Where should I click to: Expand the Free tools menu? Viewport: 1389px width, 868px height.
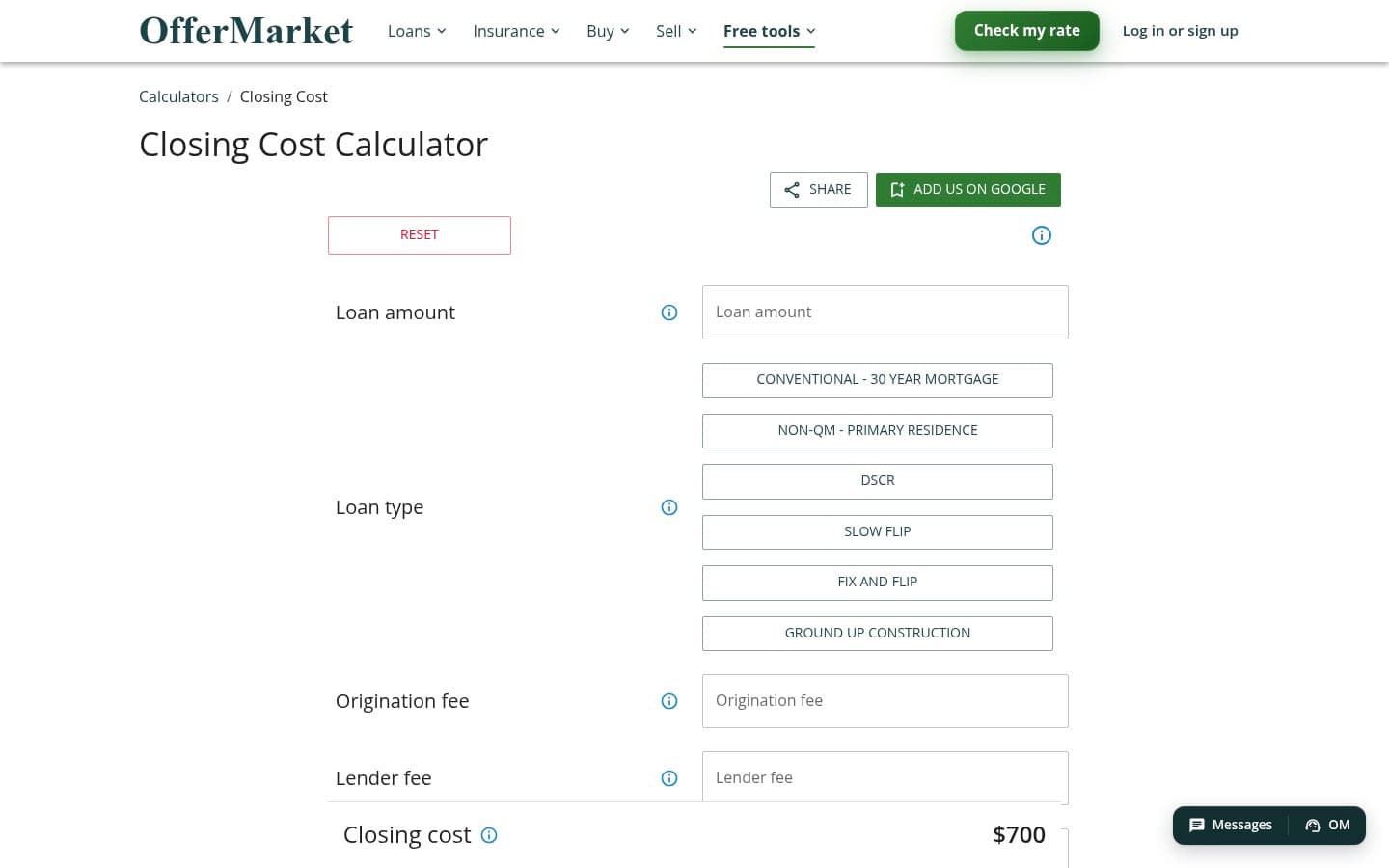(x=769, y=31)
